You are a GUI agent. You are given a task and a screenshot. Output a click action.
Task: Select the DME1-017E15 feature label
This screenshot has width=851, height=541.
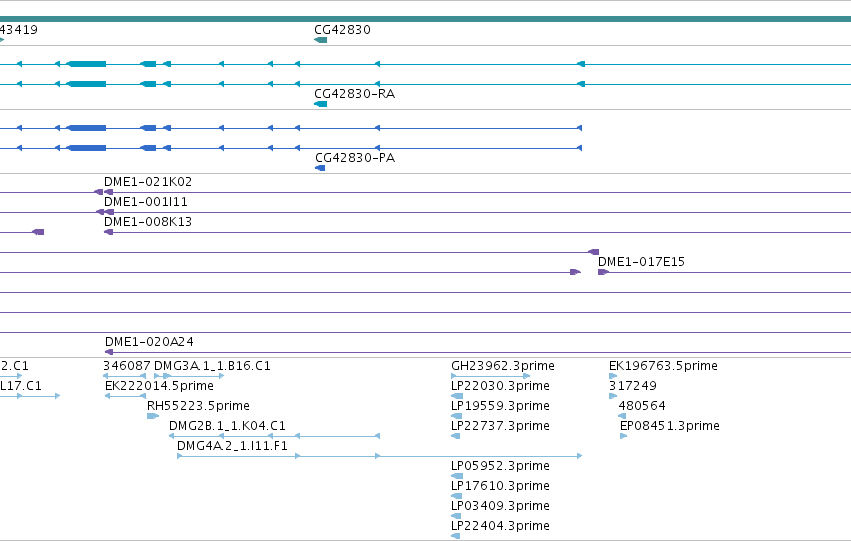click(x=642, y=262)
